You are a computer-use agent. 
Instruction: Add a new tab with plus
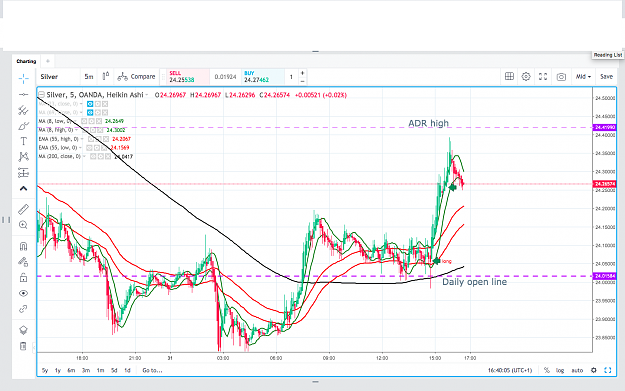(48, 61)
